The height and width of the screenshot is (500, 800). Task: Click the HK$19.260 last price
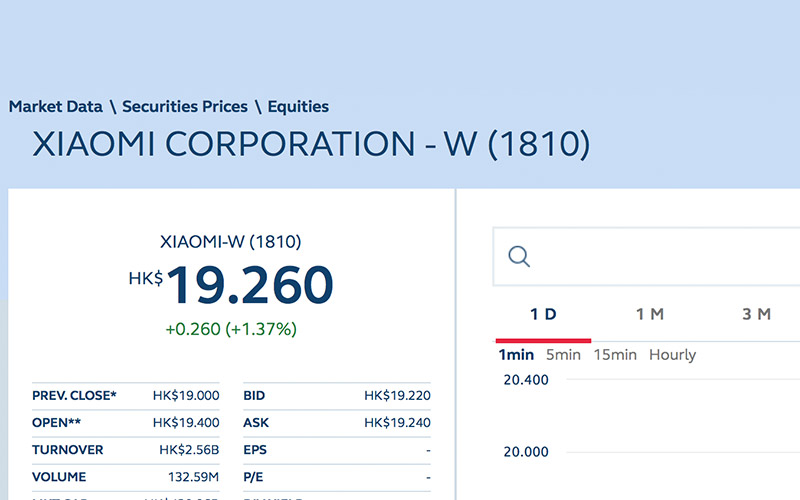231,285
